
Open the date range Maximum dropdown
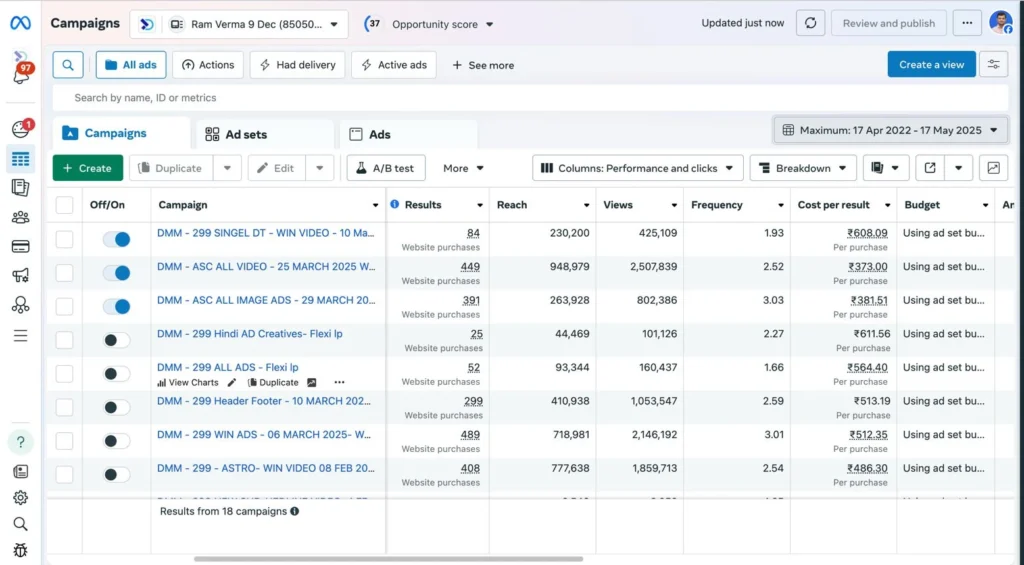890,130
